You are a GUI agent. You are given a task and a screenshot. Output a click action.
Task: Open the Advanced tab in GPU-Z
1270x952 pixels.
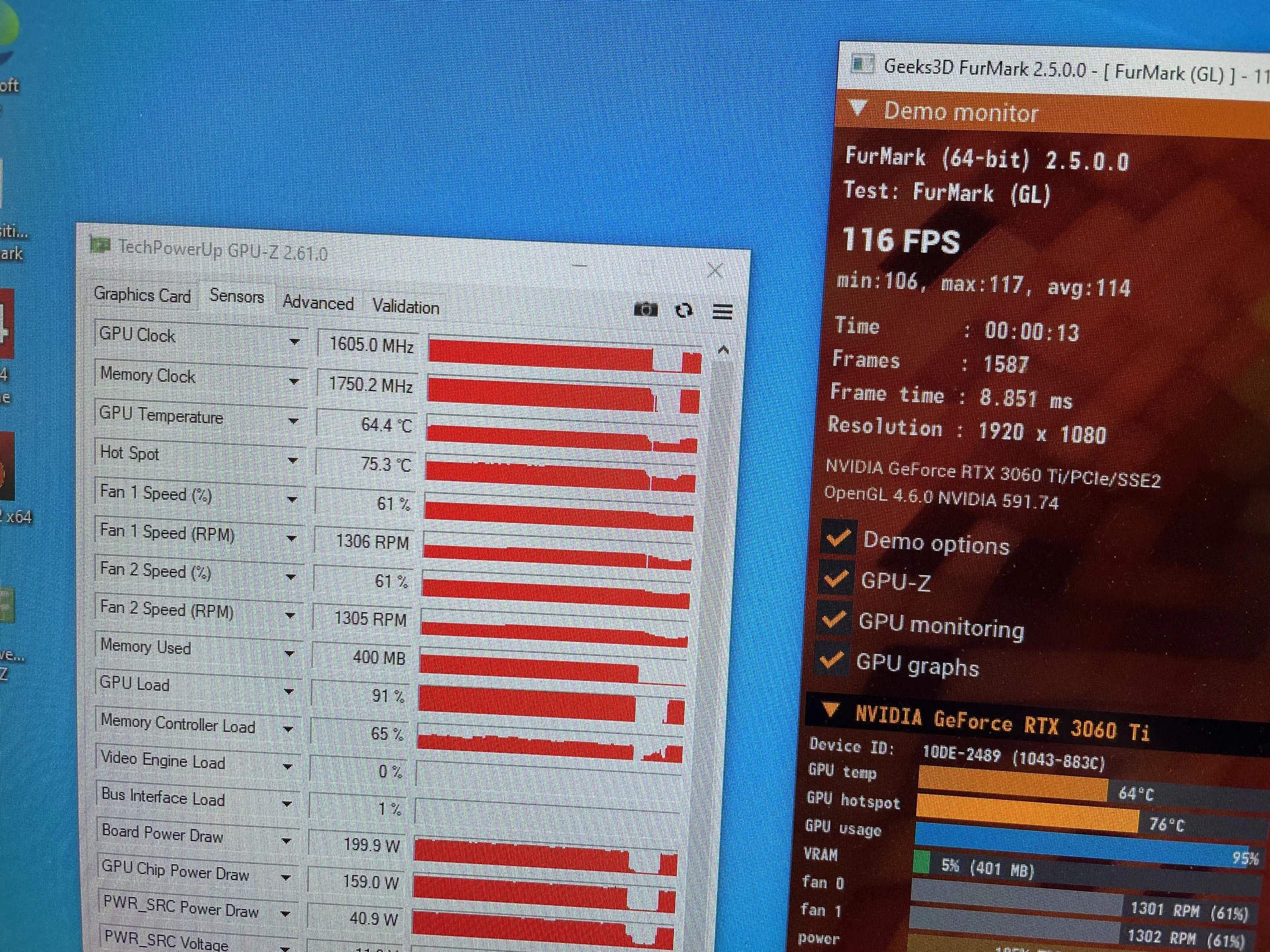click(x=318, y=303)
